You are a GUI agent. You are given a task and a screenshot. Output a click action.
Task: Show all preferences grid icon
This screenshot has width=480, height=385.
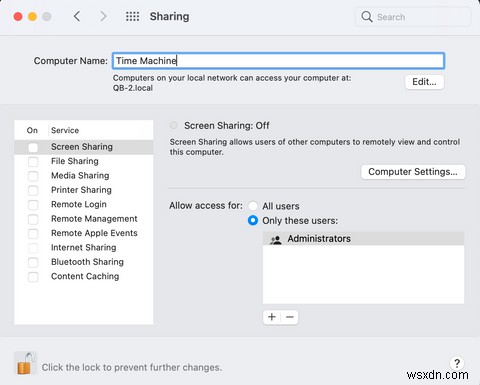[132, 16]
